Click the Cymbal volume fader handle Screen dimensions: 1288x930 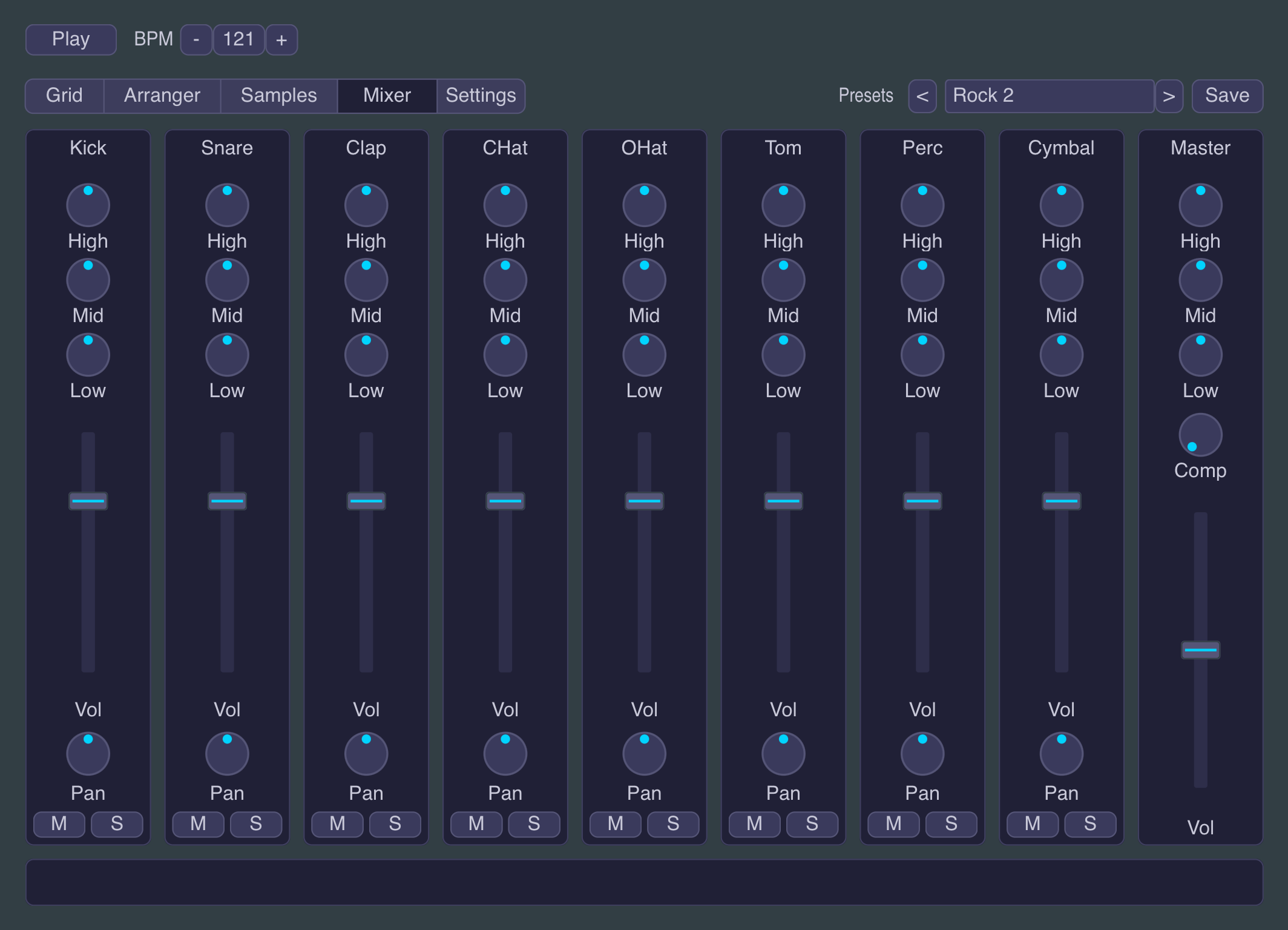1062,501
